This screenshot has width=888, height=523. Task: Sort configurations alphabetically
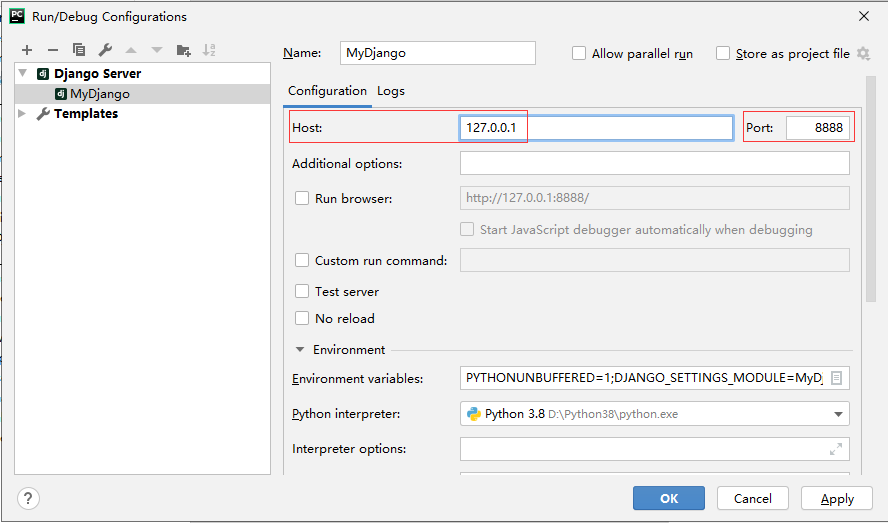pos(209,50)
